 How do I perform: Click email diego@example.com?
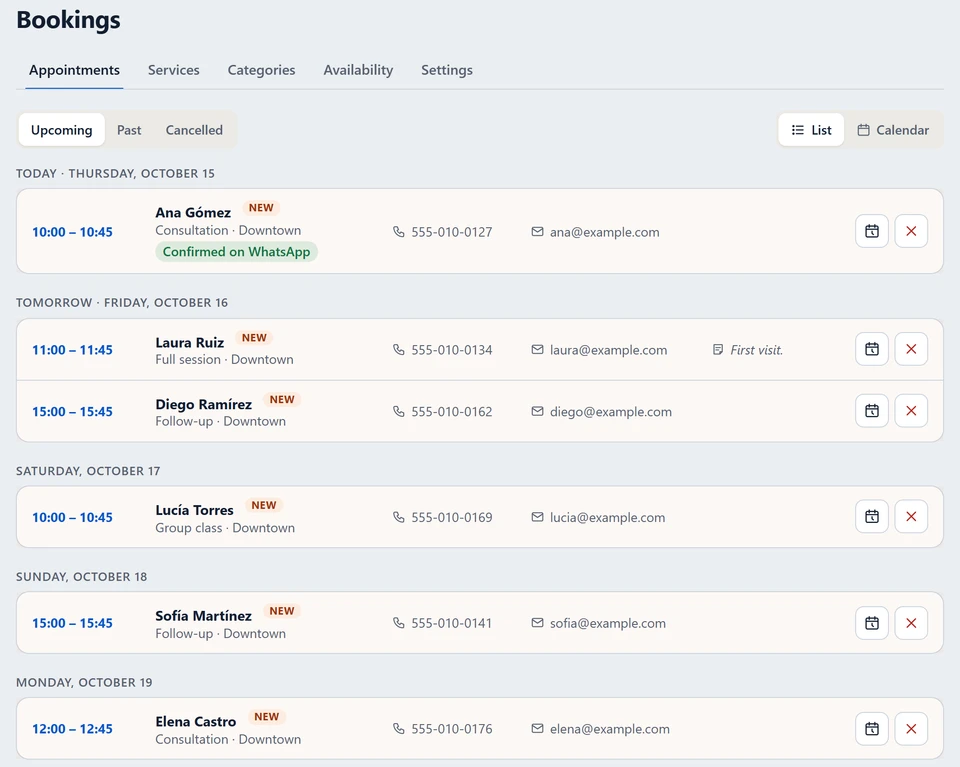coord(611,412)
